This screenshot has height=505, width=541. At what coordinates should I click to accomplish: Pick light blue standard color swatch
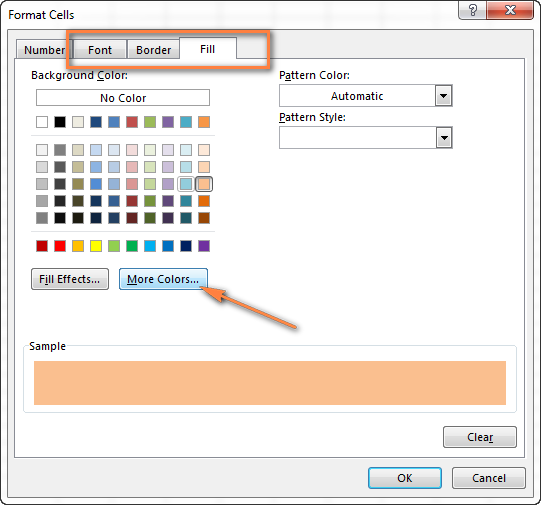pos(150,246)
